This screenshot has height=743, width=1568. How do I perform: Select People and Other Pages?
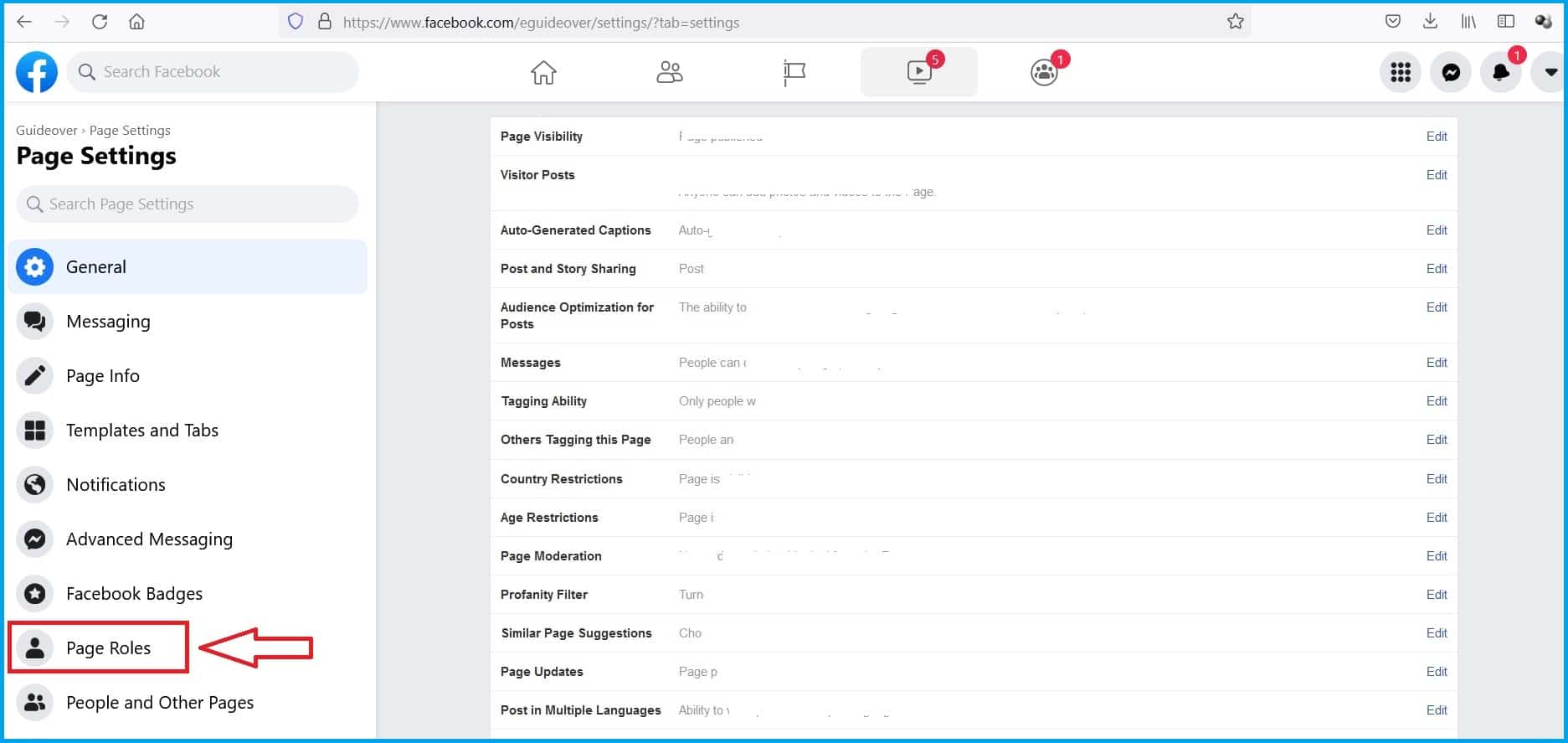pyautogui.click(x=188, y=702)
